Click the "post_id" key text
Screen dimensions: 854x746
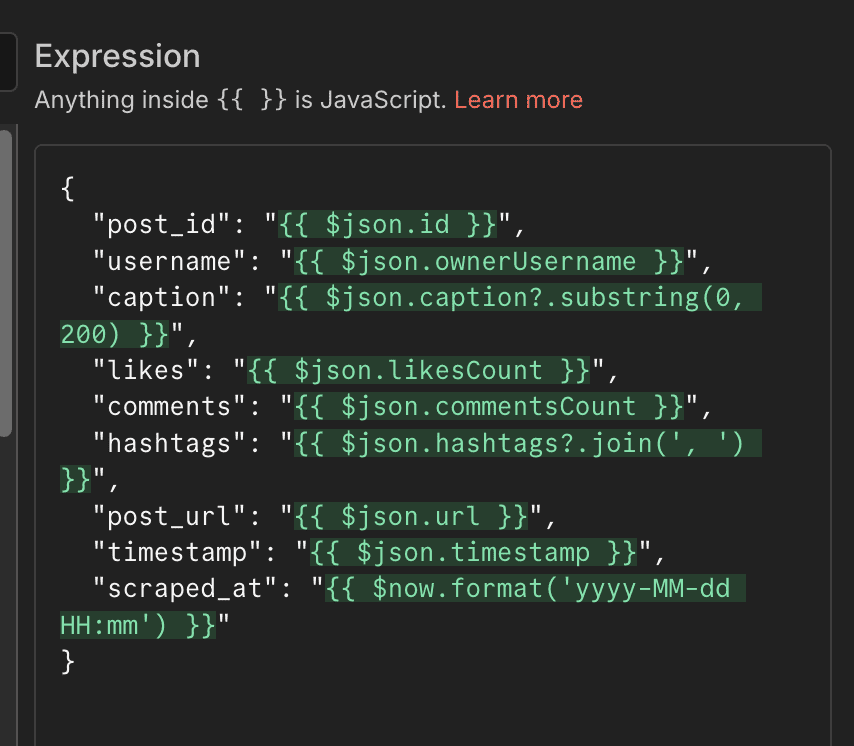[155, 225]
